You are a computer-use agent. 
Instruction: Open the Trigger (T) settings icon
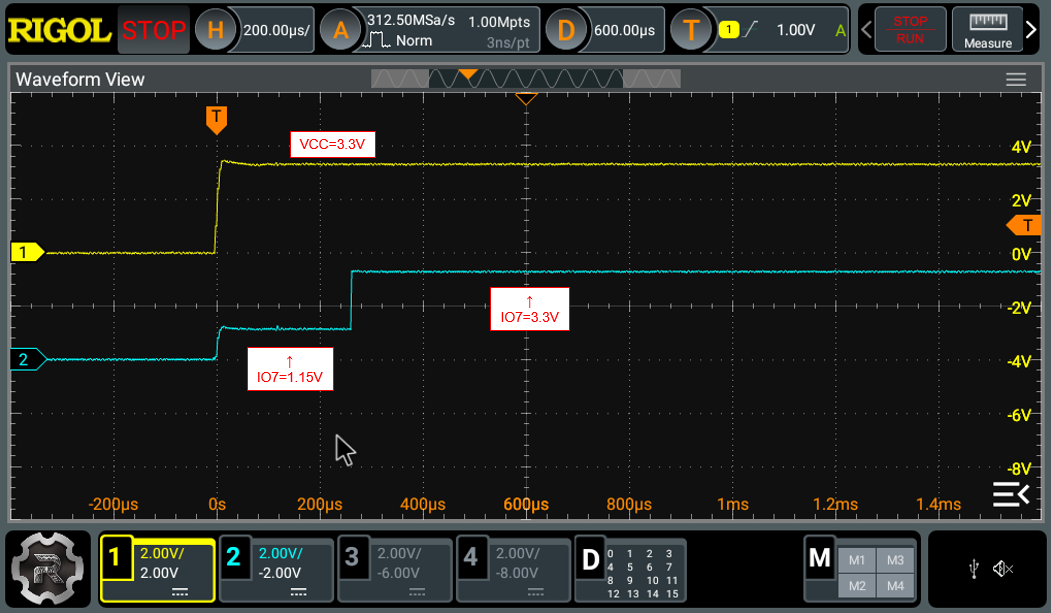[691, 30]
